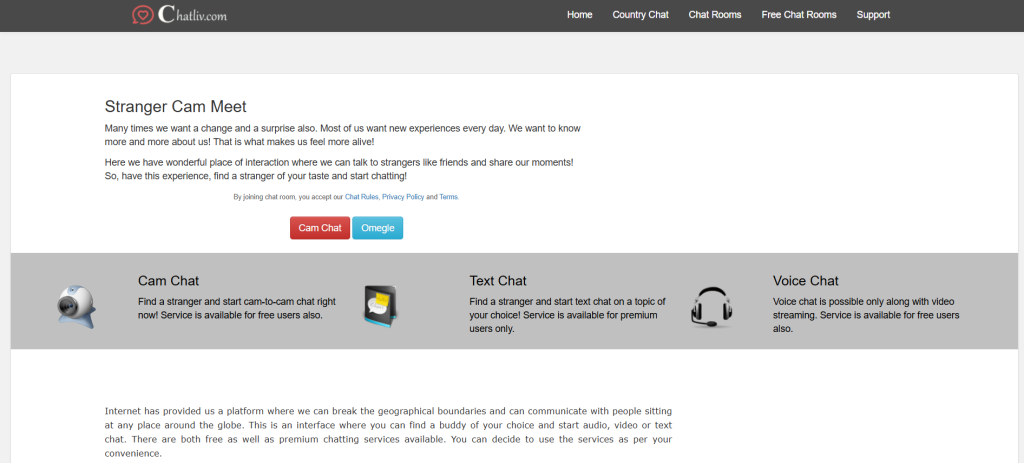The image size is (1024, 463).
Task: Open the Home menu item
Action: pos(579,14)
